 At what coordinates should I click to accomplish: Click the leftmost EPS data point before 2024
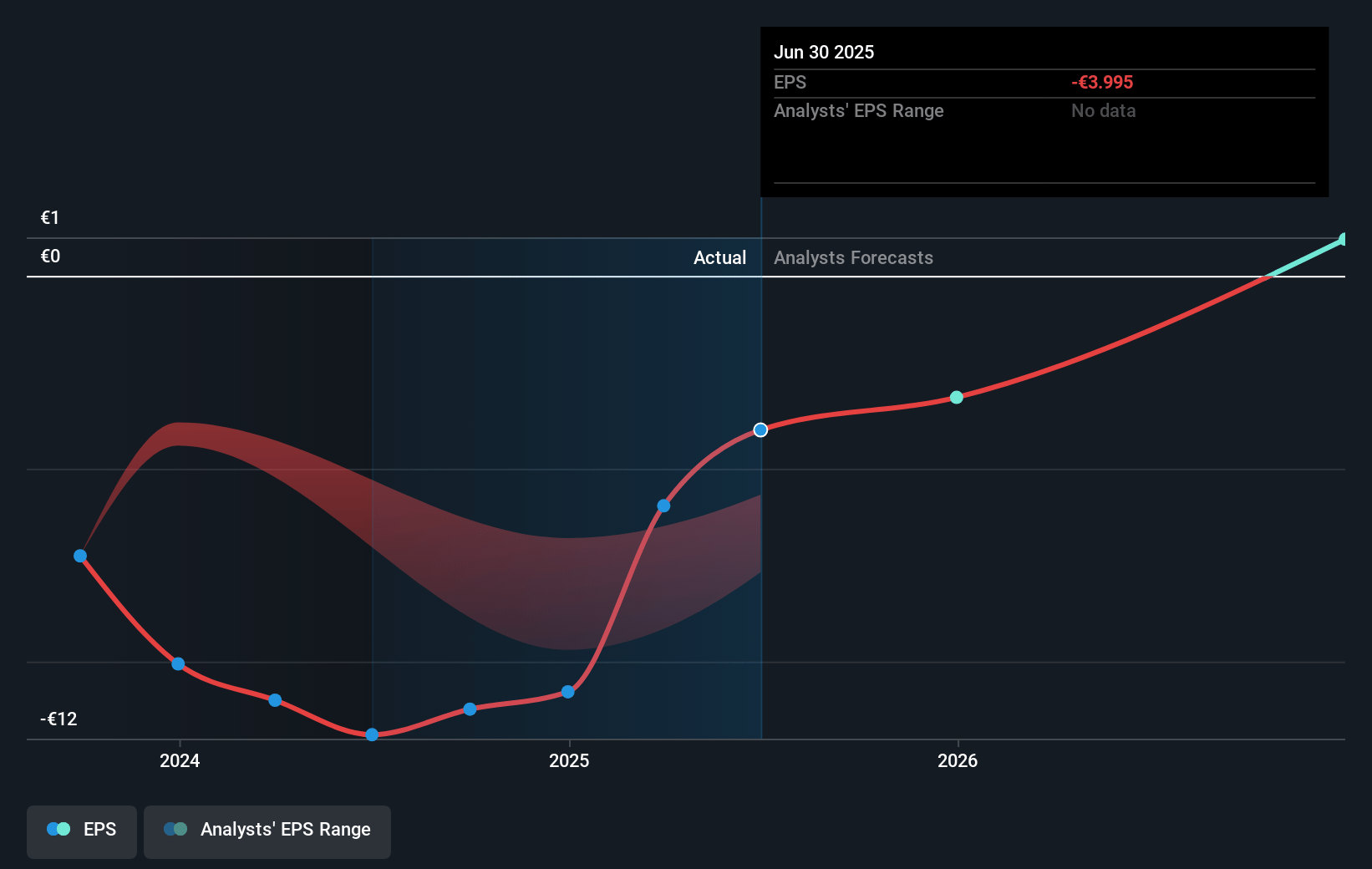(x=80, y=556)
